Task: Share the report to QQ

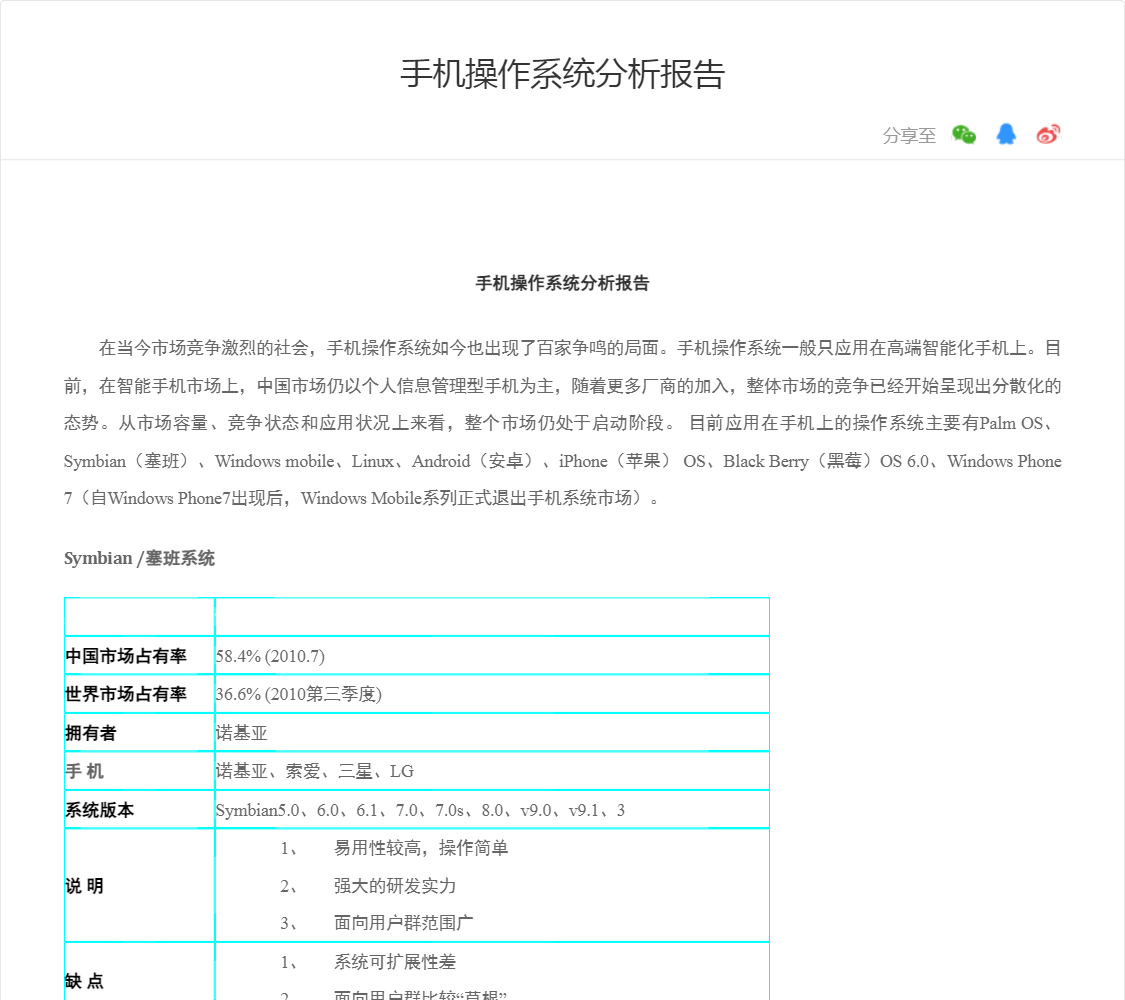Action: (1006, 134)
